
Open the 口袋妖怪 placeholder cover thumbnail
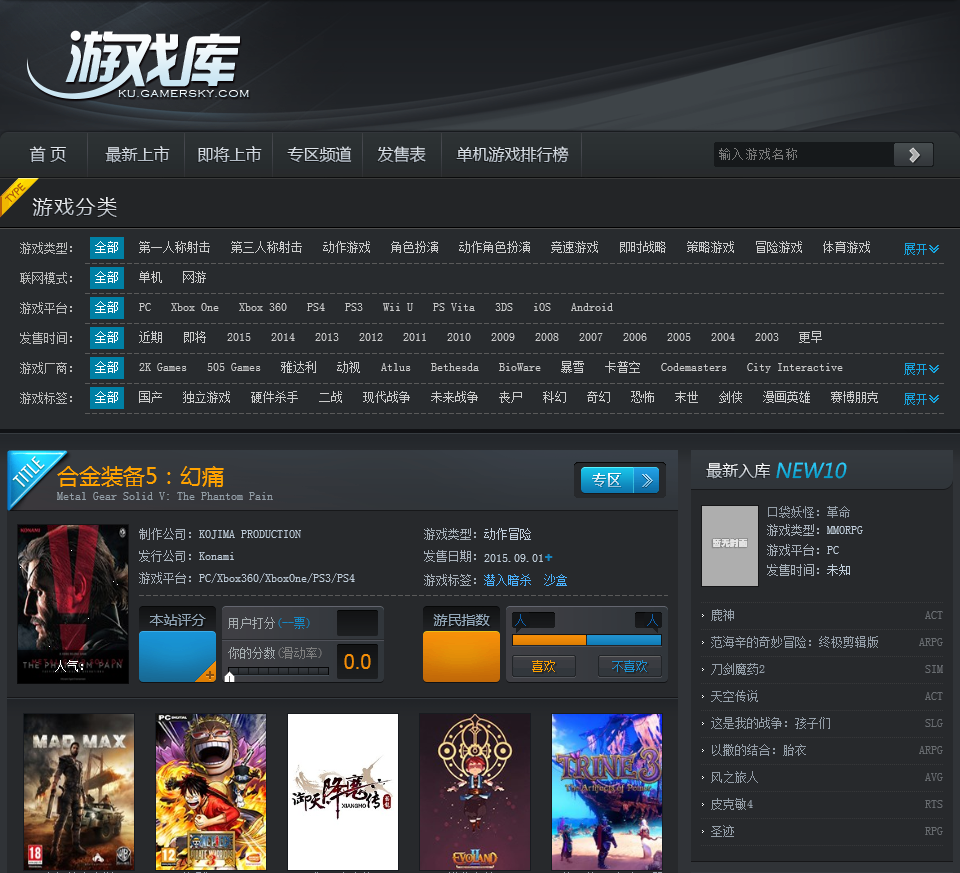pyautogui.click(x=730, y=545)
